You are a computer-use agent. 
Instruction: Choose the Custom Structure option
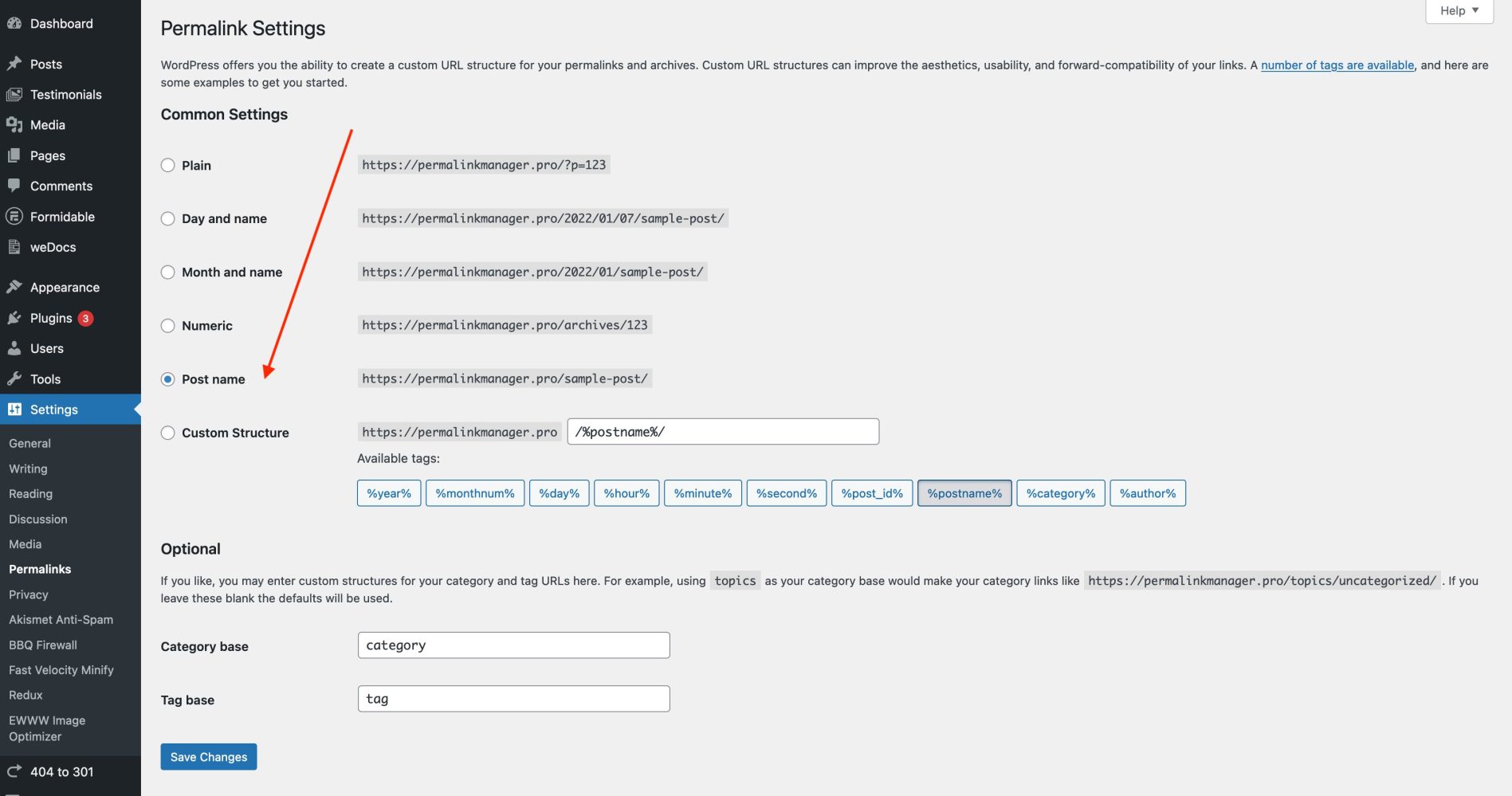click(167, 433)
